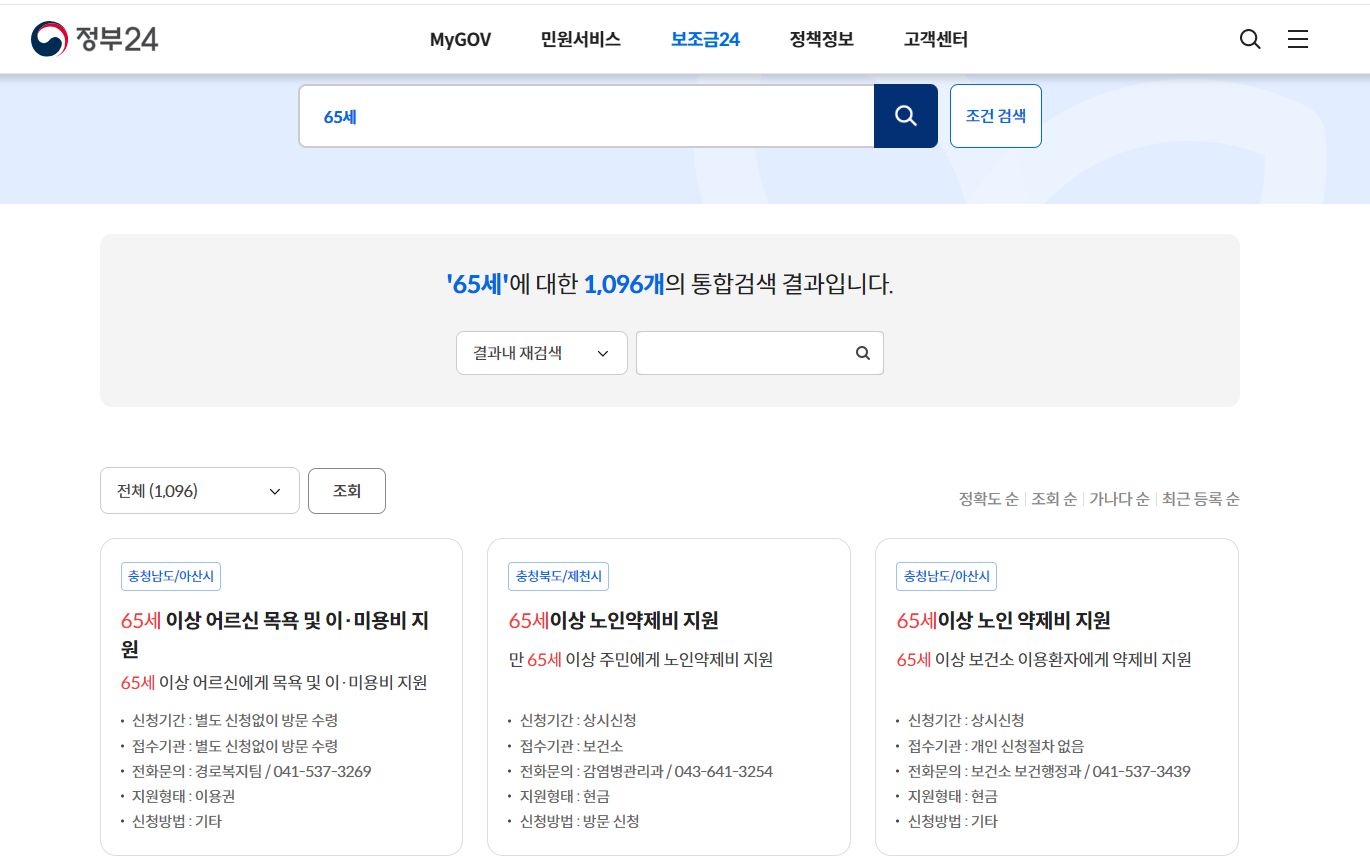Click the 조건 검색 button
The height and width of the screenshot is (865, 1370).
point(995,115)
